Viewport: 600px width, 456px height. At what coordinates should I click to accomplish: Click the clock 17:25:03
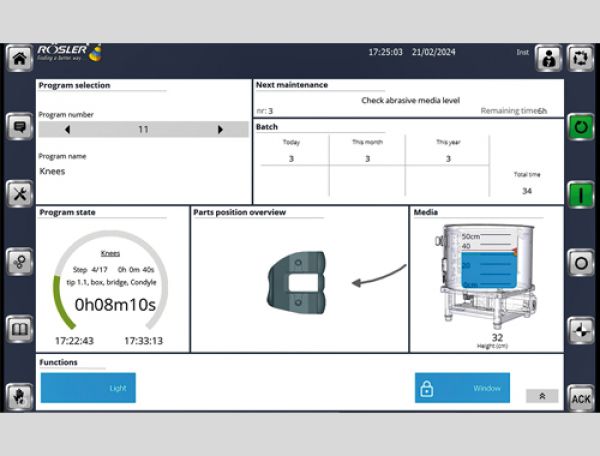coord(385,52)
